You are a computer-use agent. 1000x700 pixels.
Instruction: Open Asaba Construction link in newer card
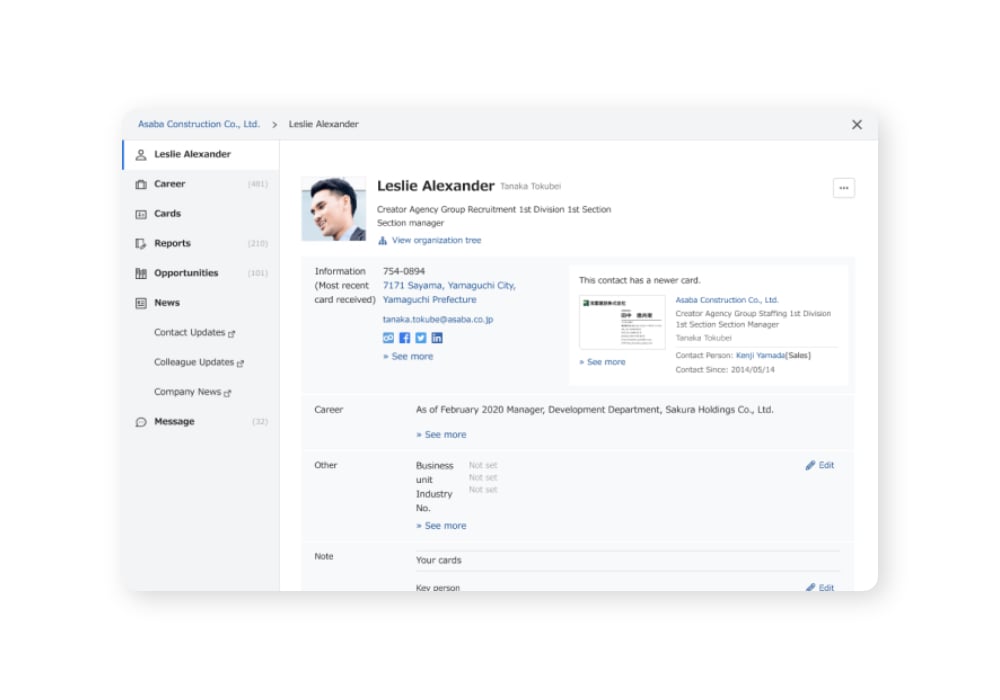(x=726, y=300)
